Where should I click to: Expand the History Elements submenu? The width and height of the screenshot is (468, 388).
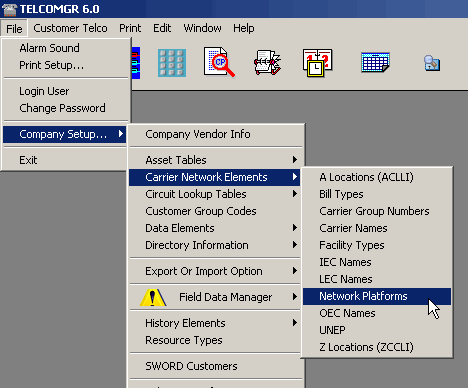click(215, 323)
